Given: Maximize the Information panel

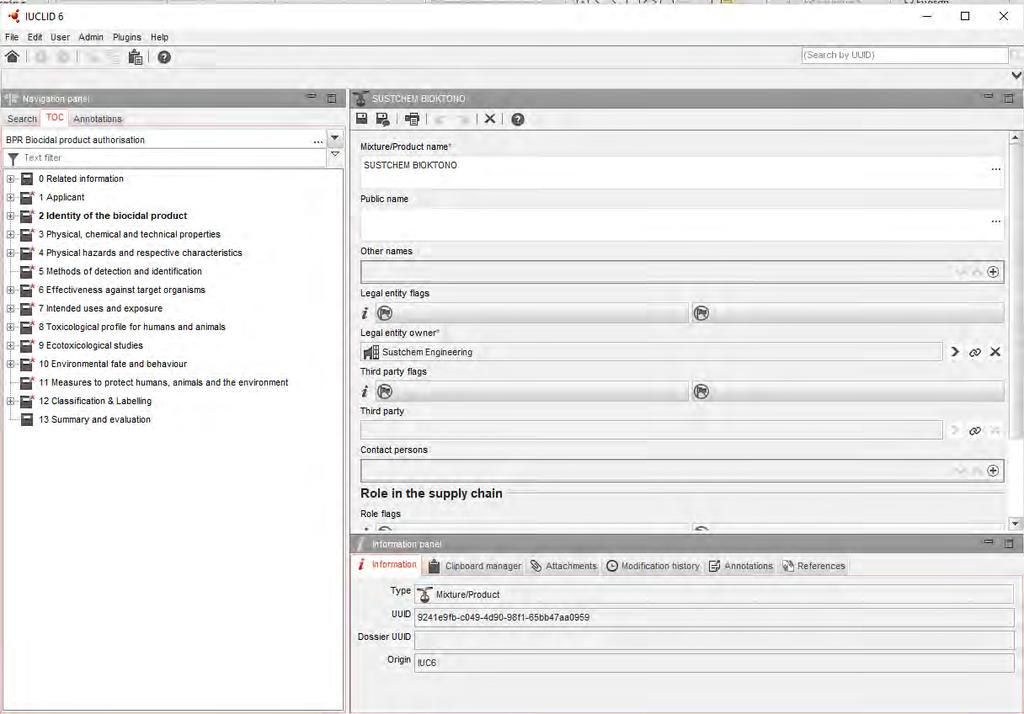Looking at the screenshot, I should 1009,543.
